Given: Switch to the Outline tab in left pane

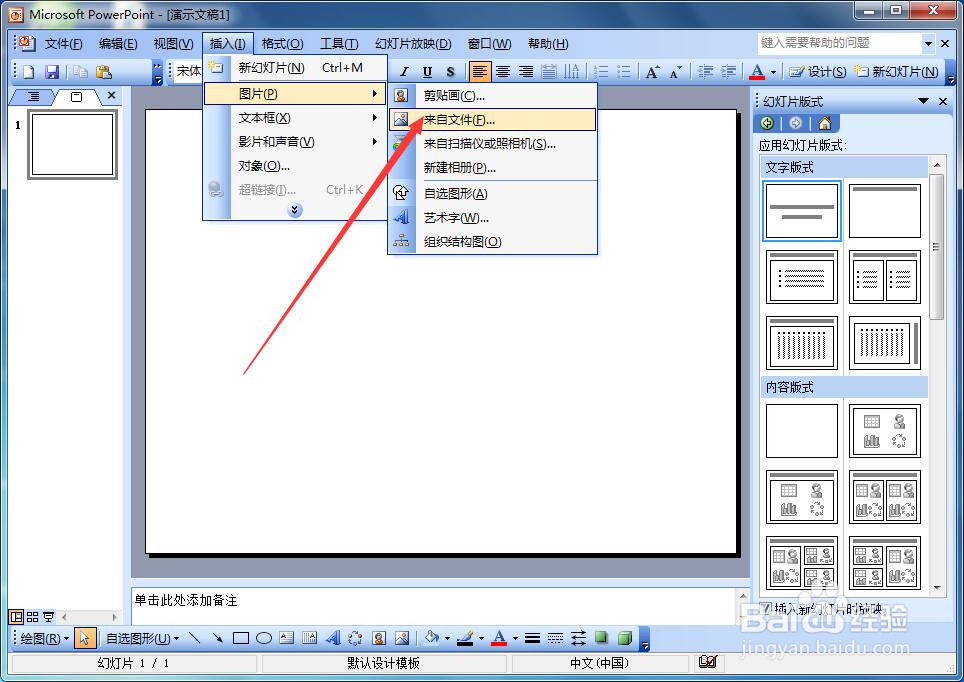Looking at the screenshot, I should point(33,97).
